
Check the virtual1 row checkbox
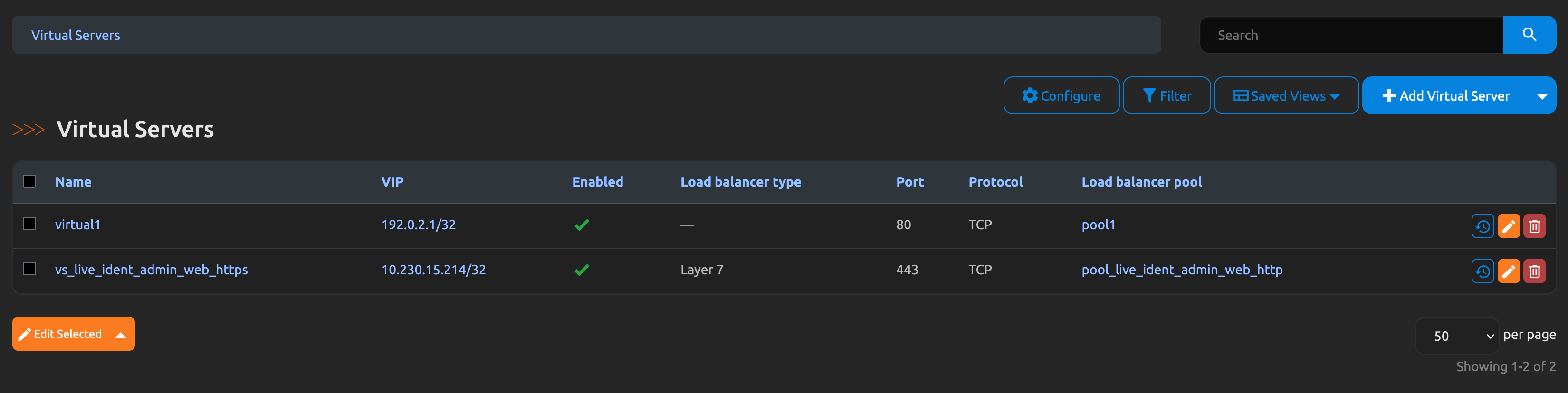[x=29, y=224]
